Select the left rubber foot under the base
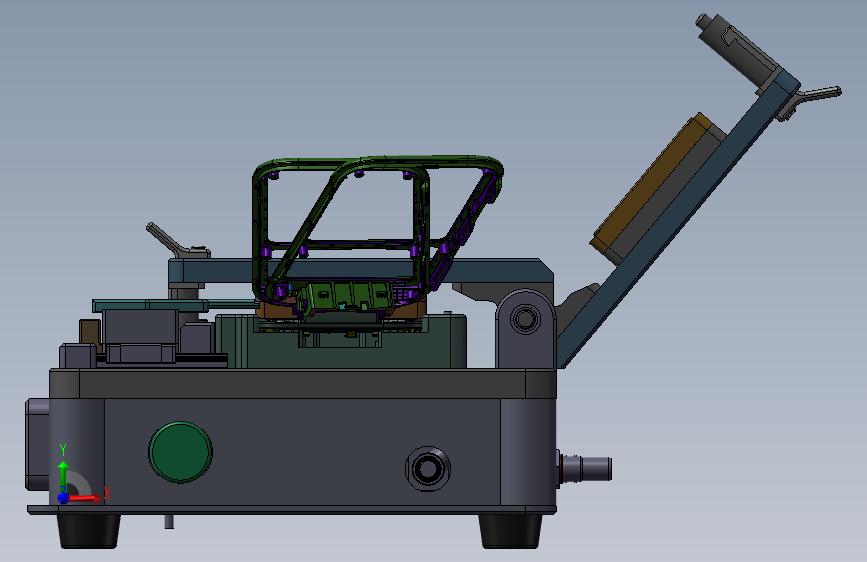Viewport: 867px width, 562px height. 88,531
